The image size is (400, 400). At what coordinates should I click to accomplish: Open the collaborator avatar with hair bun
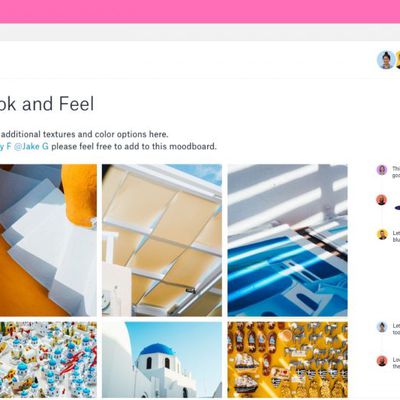(x=386, y=60)
